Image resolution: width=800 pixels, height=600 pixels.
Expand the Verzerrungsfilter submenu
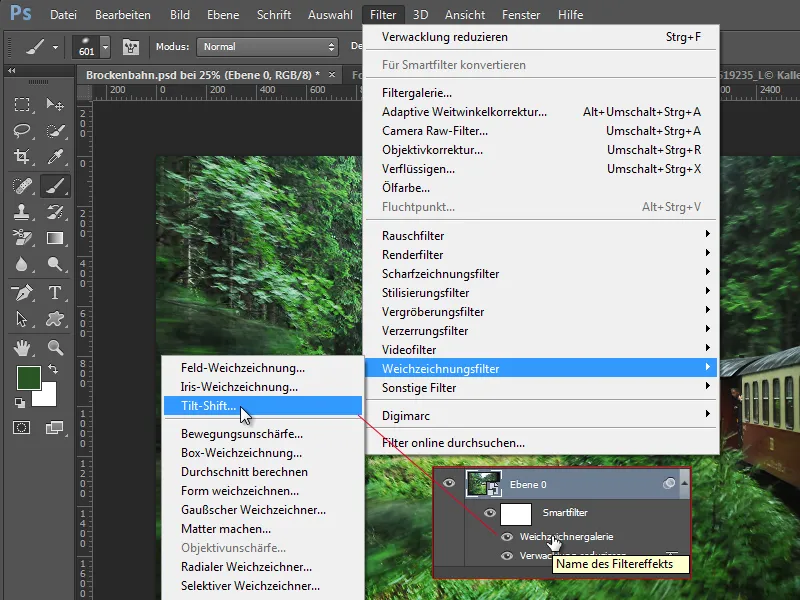541,331
